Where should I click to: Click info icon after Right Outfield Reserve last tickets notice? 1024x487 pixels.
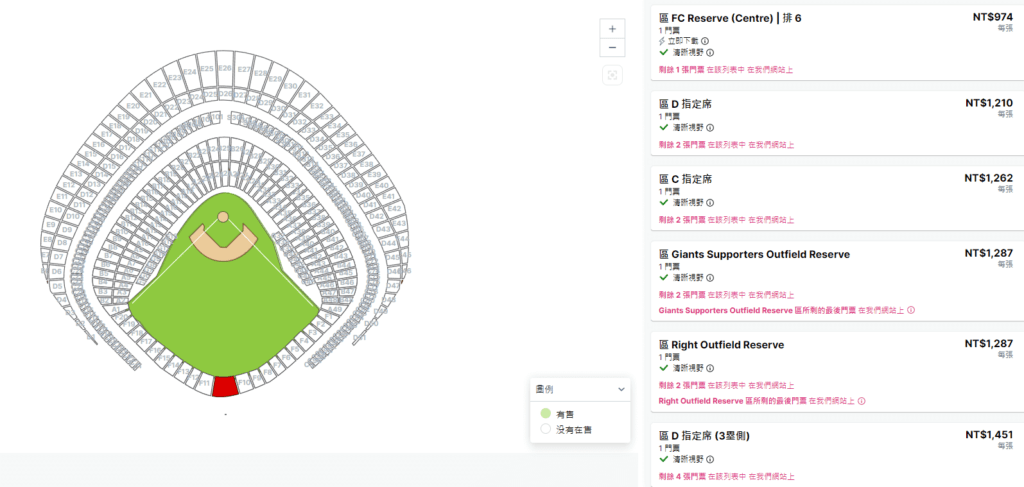[x=861, y=401]
